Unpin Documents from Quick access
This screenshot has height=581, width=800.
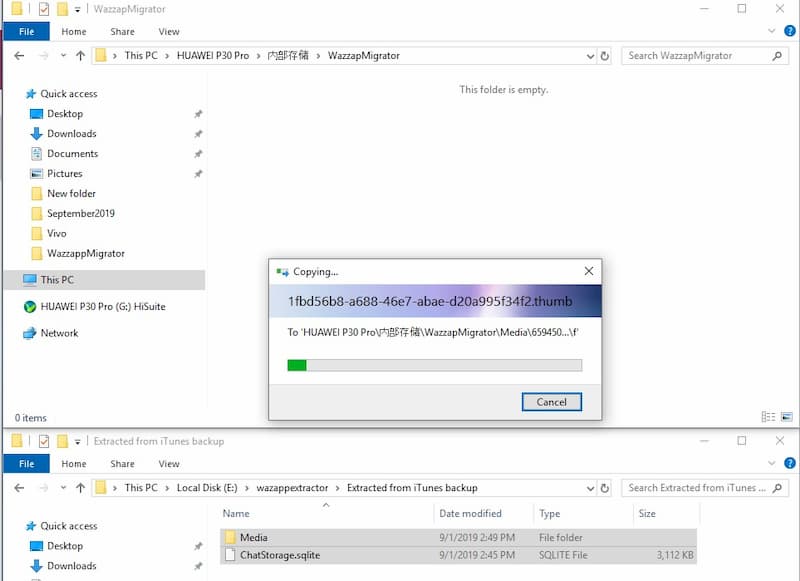198,154
